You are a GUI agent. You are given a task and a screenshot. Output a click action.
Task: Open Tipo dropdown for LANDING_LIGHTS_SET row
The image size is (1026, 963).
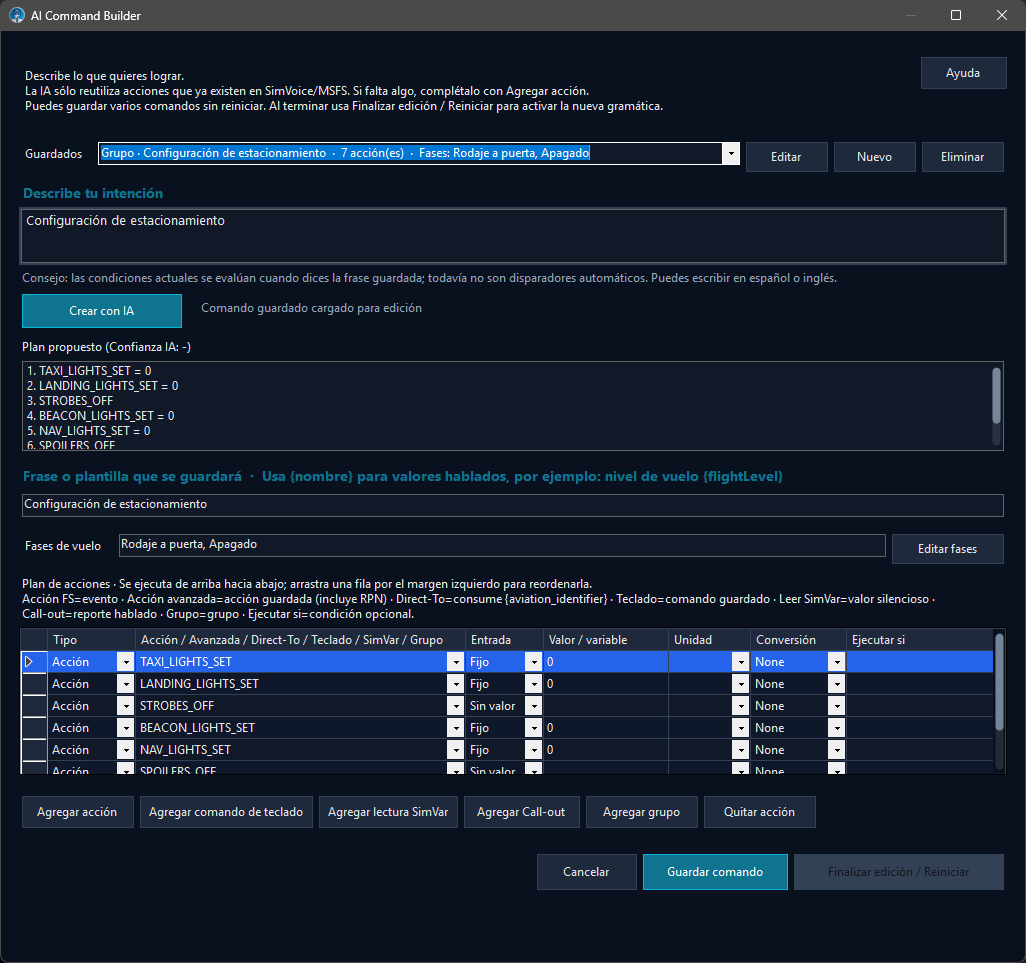click(125, 684)
